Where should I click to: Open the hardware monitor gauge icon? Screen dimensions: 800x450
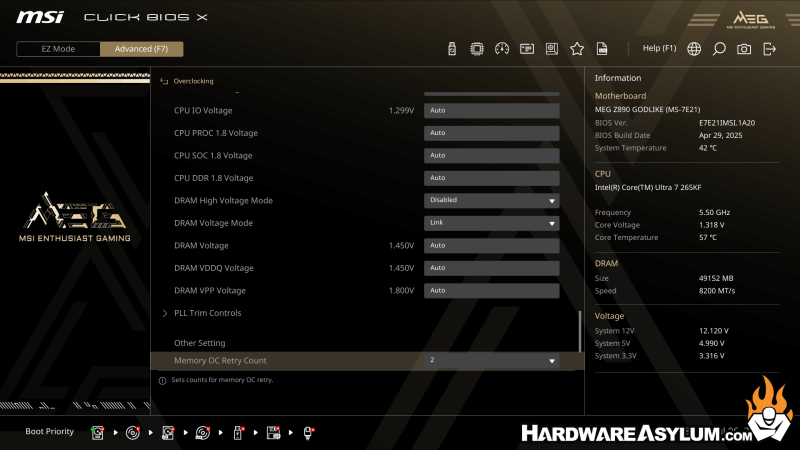(502, 49)
